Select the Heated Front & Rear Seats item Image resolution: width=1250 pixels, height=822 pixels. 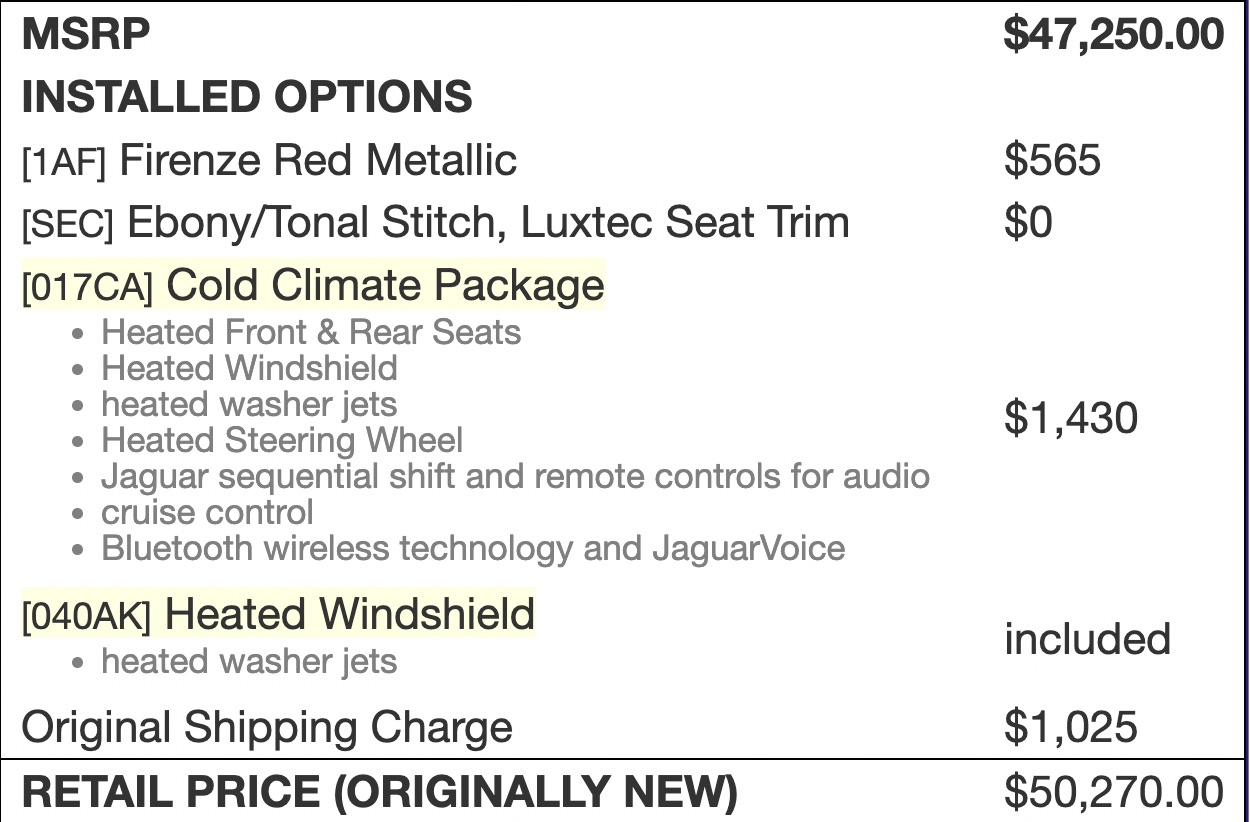(311, 332)
